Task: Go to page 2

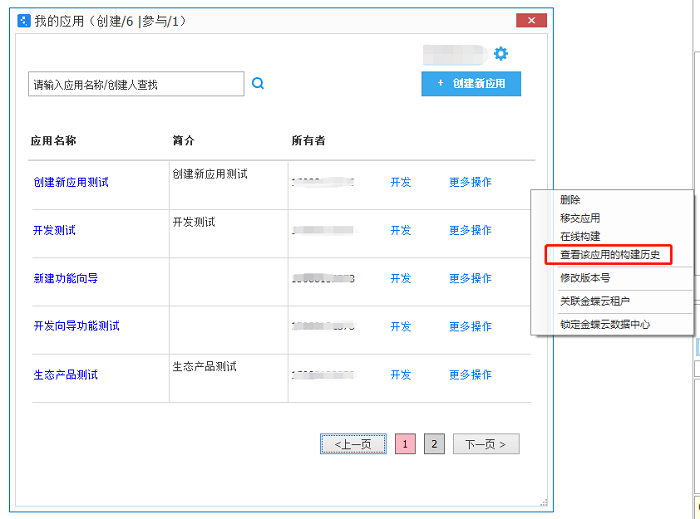Action: [x=434, y=444]
